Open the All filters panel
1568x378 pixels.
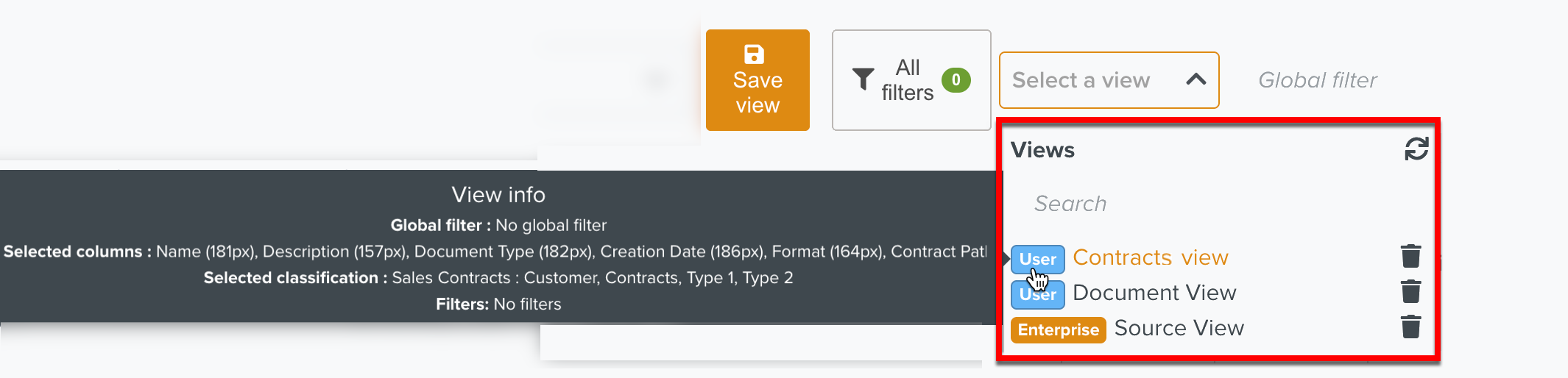[x=911, y=80]
